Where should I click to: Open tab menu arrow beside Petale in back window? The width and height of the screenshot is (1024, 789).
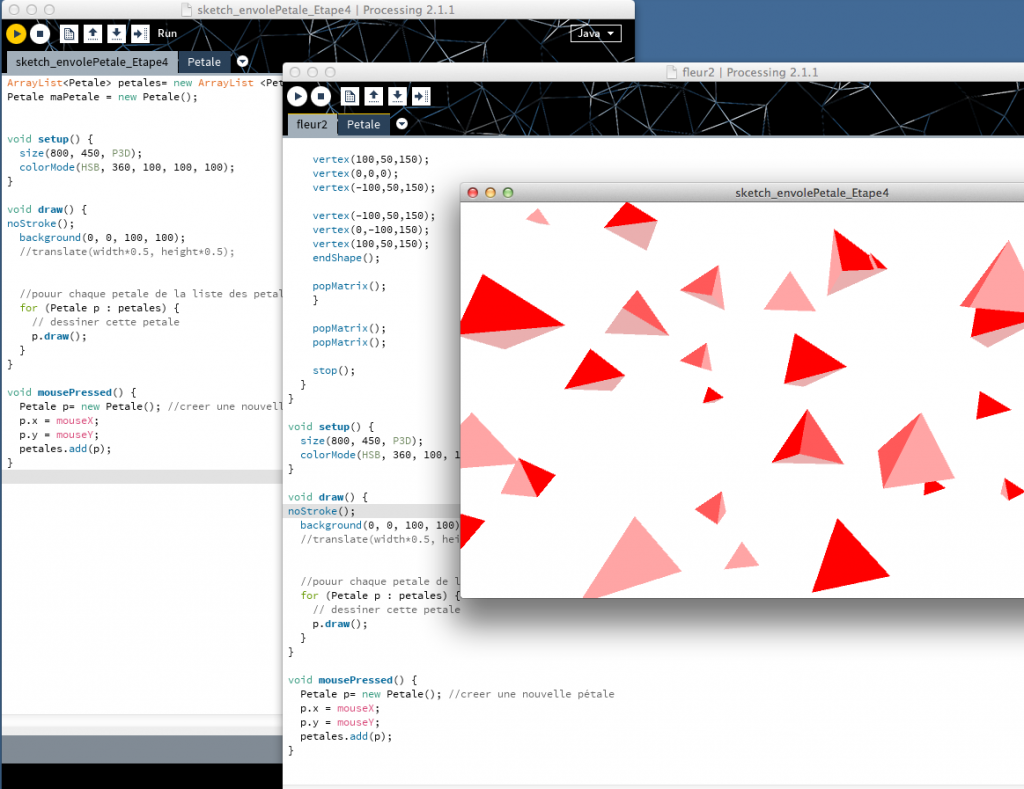tap(242, 62)
